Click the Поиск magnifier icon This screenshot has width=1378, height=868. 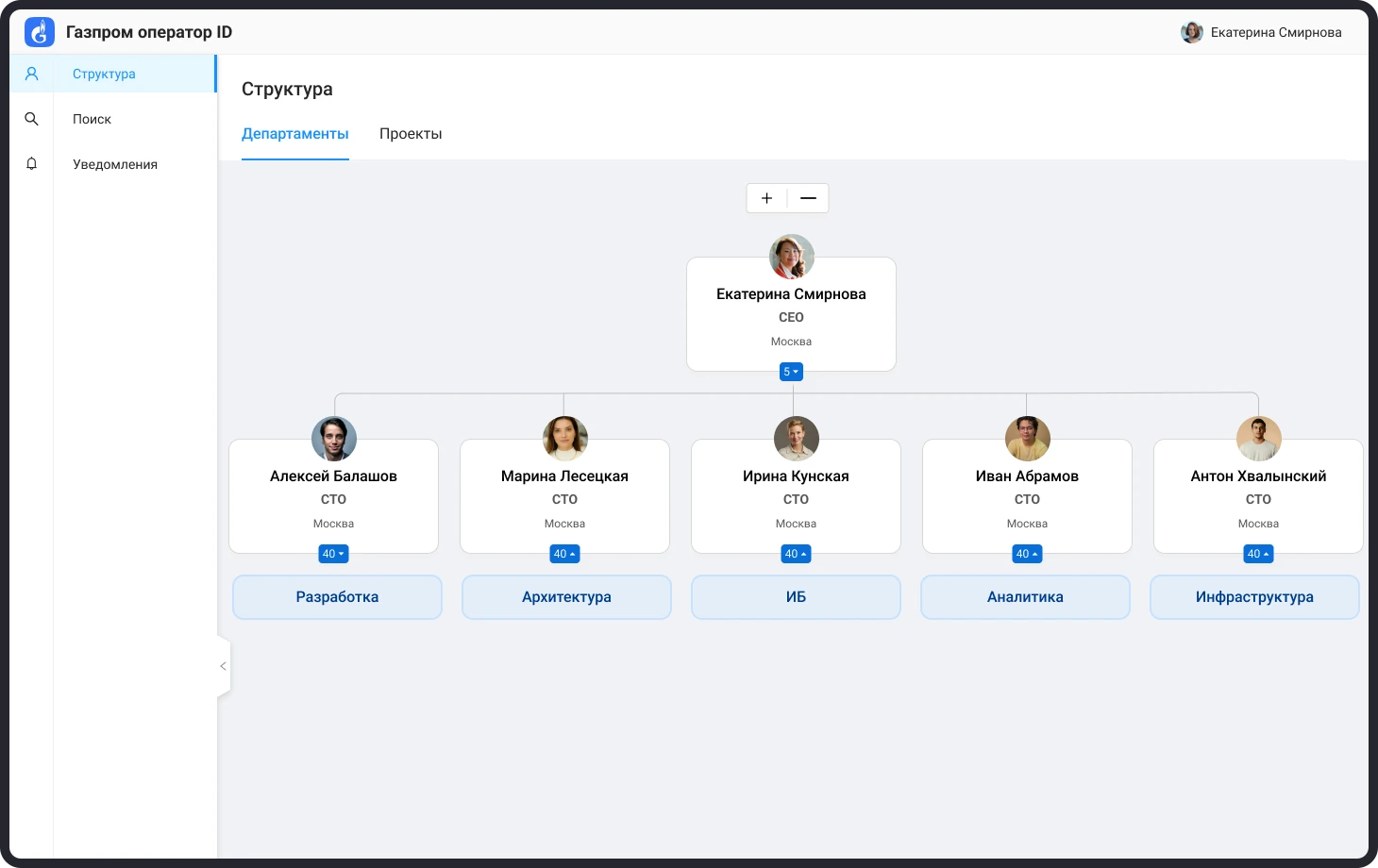click(31, 119)
